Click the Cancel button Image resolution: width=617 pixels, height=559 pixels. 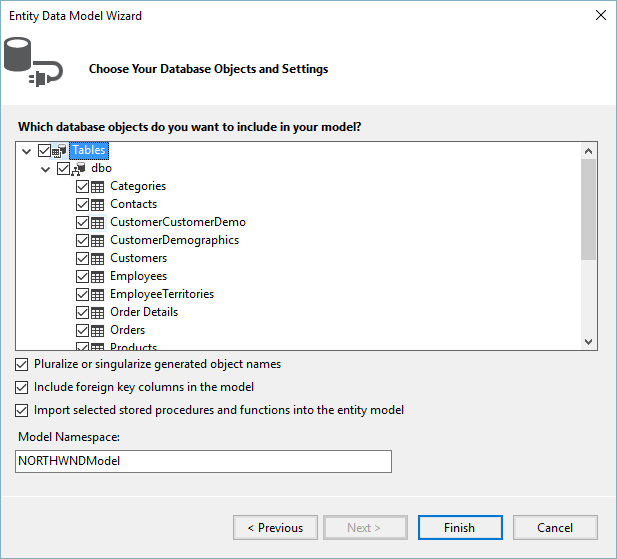[555, 528]
